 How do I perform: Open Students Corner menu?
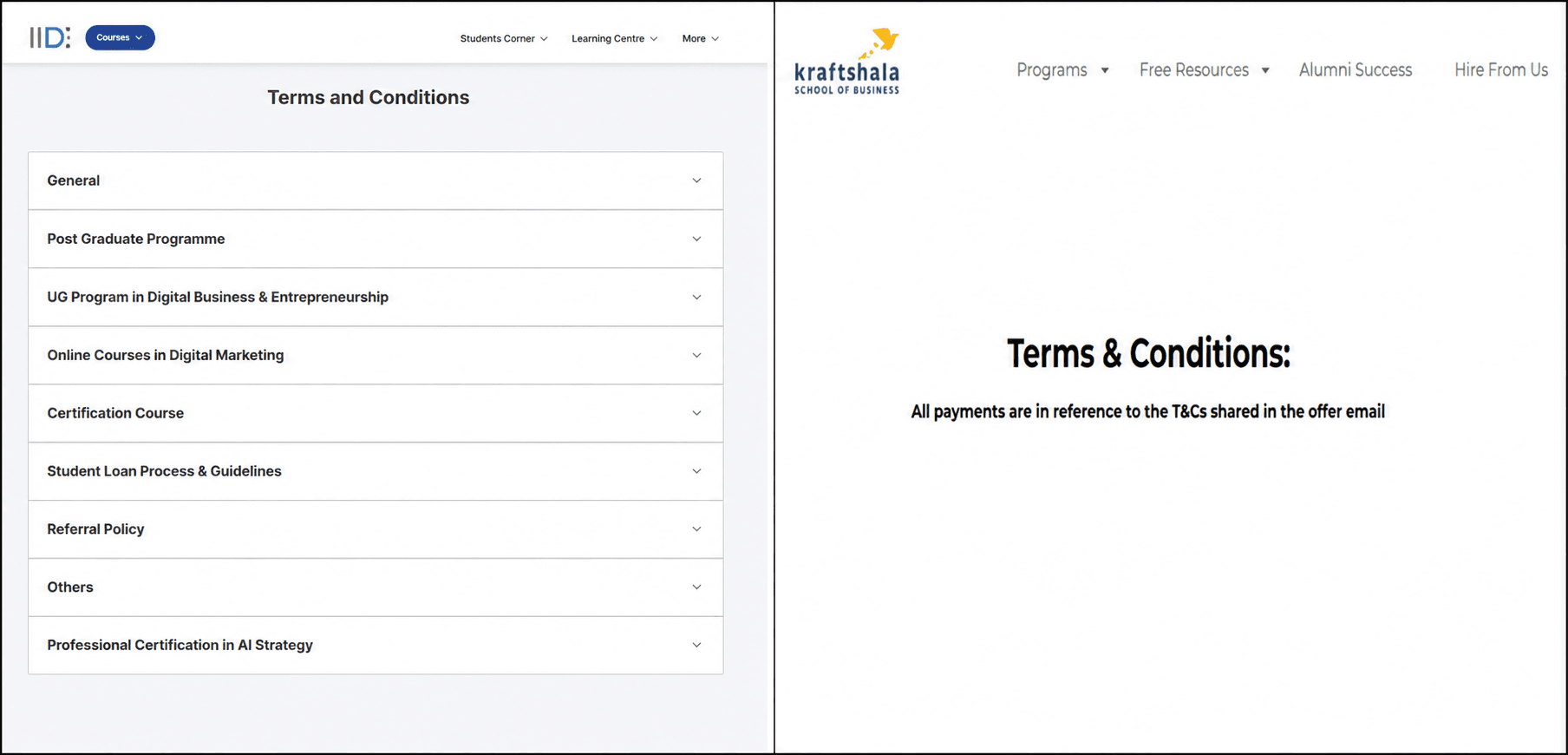(x=504, y=39)
